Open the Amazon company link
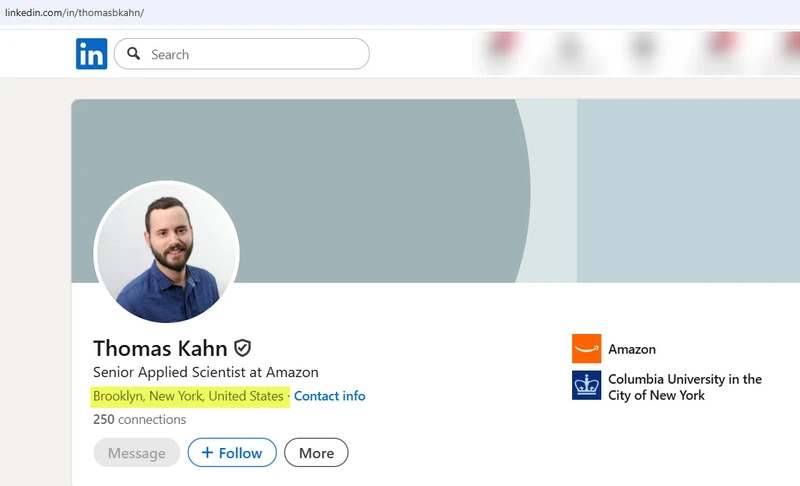 pyautogui.click(x=632, y=349)
